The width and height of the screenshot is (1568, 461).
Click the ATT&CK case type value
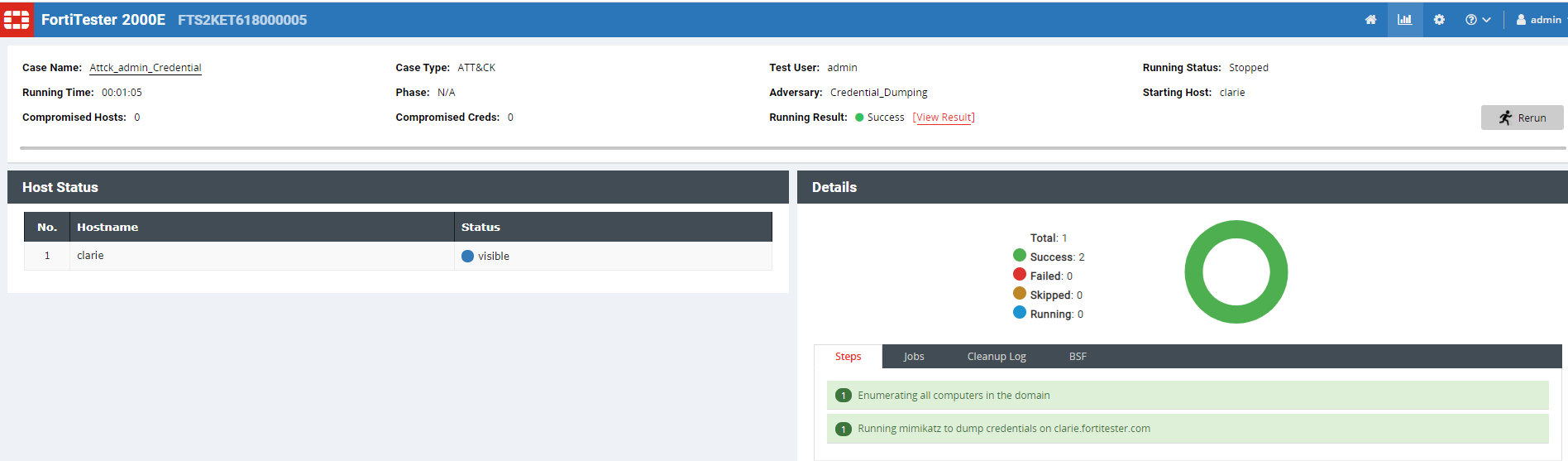coord(476,68)
